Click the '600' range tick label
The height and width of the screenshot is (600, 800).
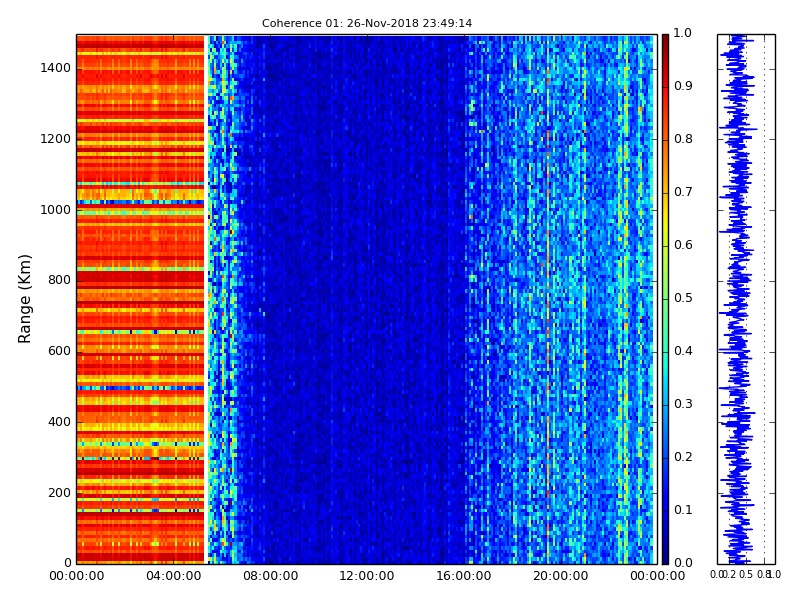59,351
